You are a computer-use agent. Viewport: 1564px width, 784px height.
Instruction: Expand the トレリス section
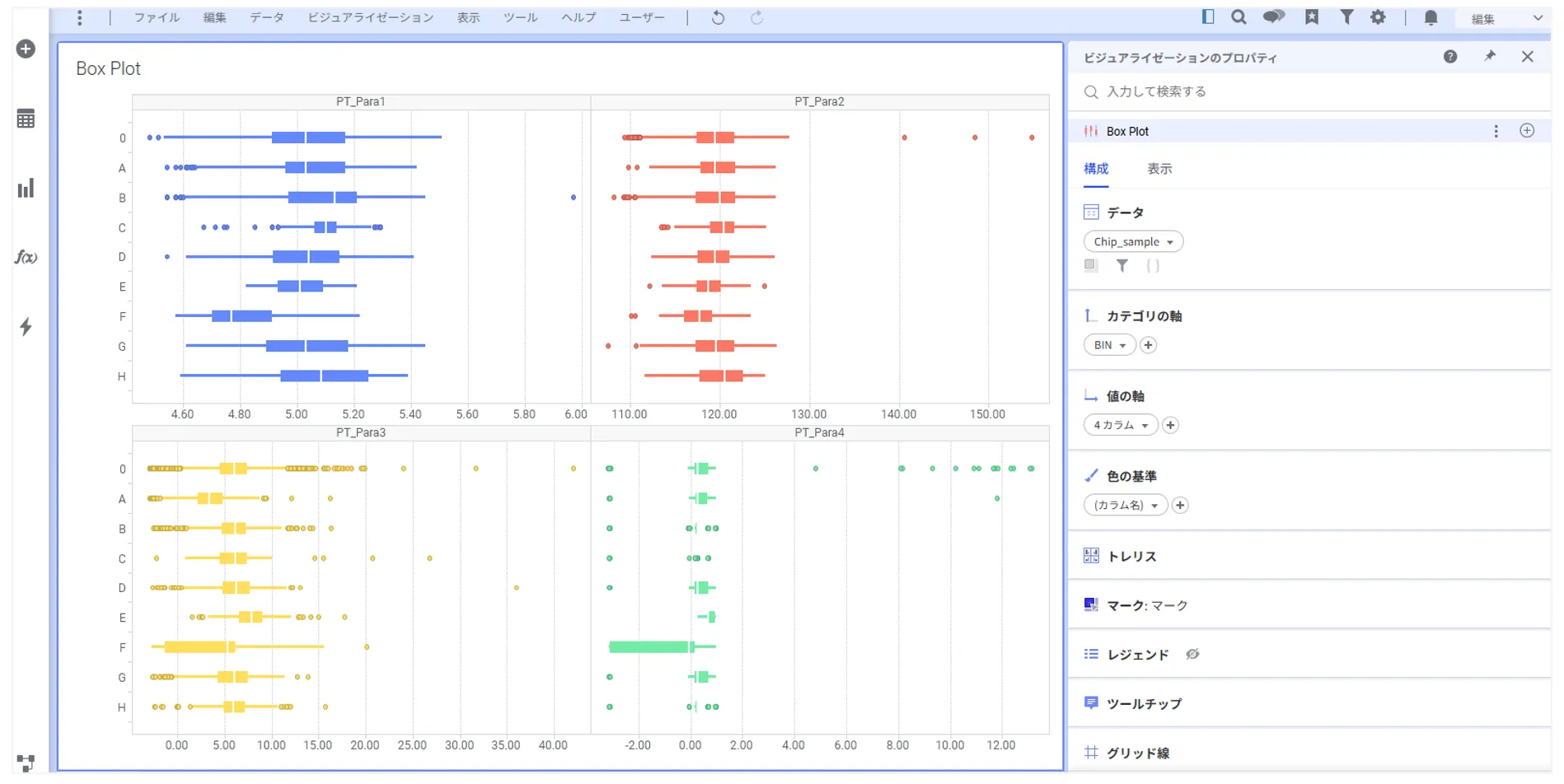point(1309,556)
